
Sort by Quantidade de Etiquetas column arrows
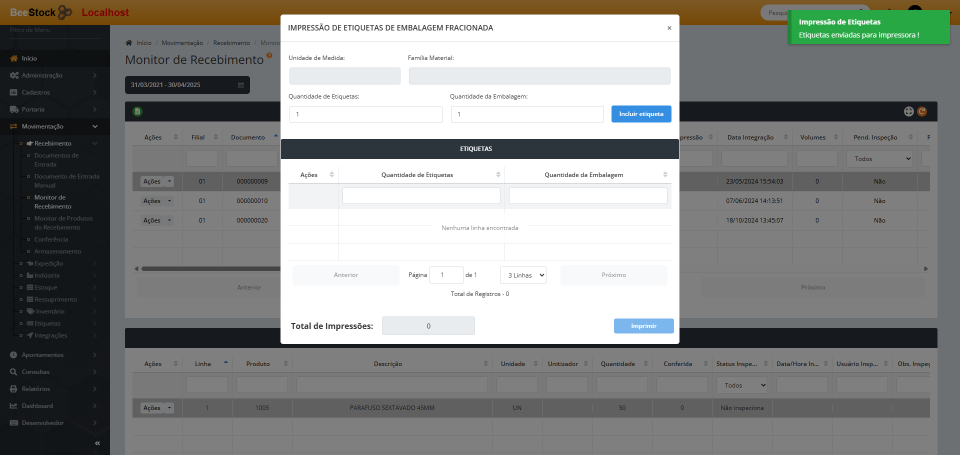click(x=497, y=175)
